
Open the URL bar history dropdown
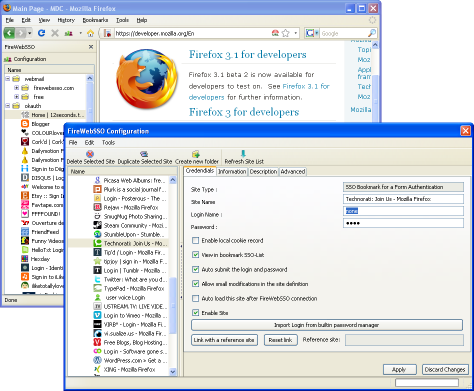[296, 33]
